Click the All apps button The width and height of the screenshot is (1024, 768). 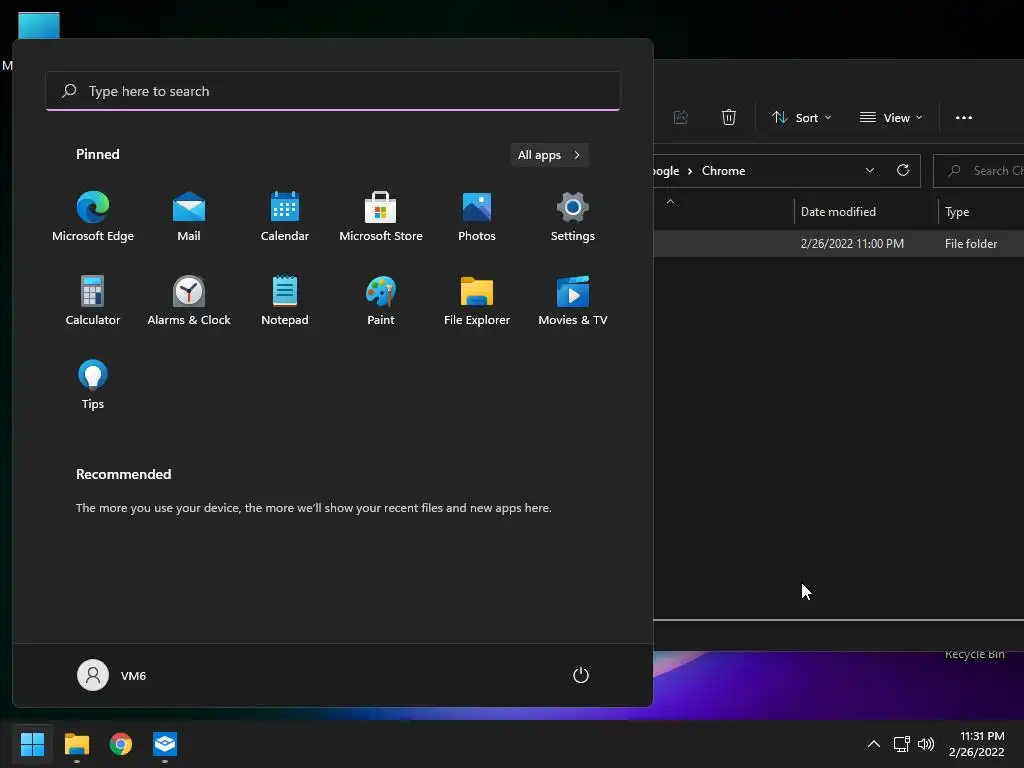[x=549, y=155]
